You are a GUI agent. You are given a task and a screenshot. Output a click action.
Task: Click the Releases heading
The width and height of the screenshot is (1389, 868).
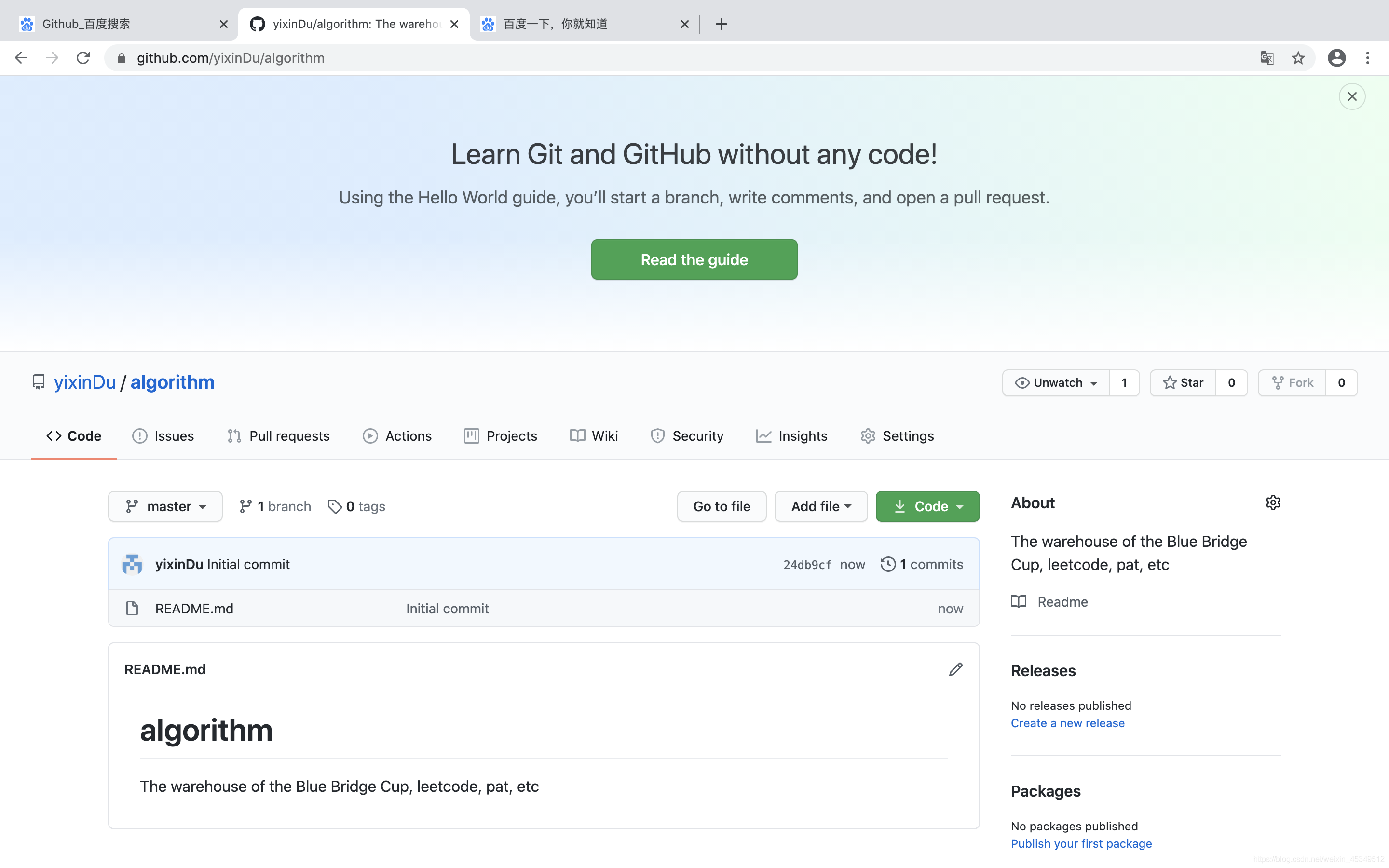[1043, 670]
